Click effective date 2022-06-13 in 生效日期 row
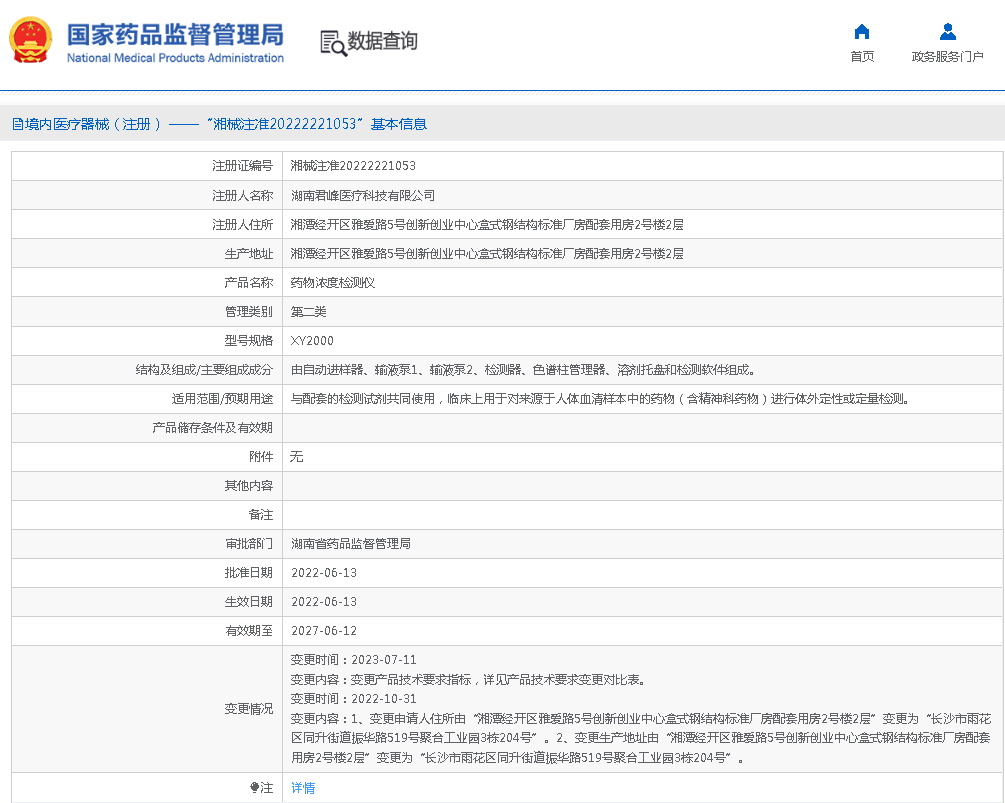Image resolution: width=1005 pixels, height=803 pixels. (x=324, y=602)
